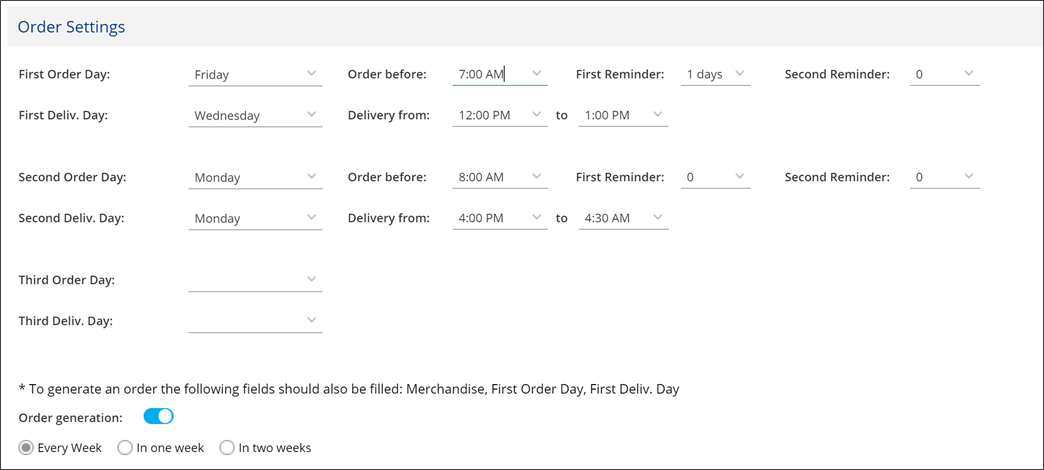Open Delivery from 4:00 PM dropdown
The width and height of the screenshot is (1044, 470).
pos(500,218)
